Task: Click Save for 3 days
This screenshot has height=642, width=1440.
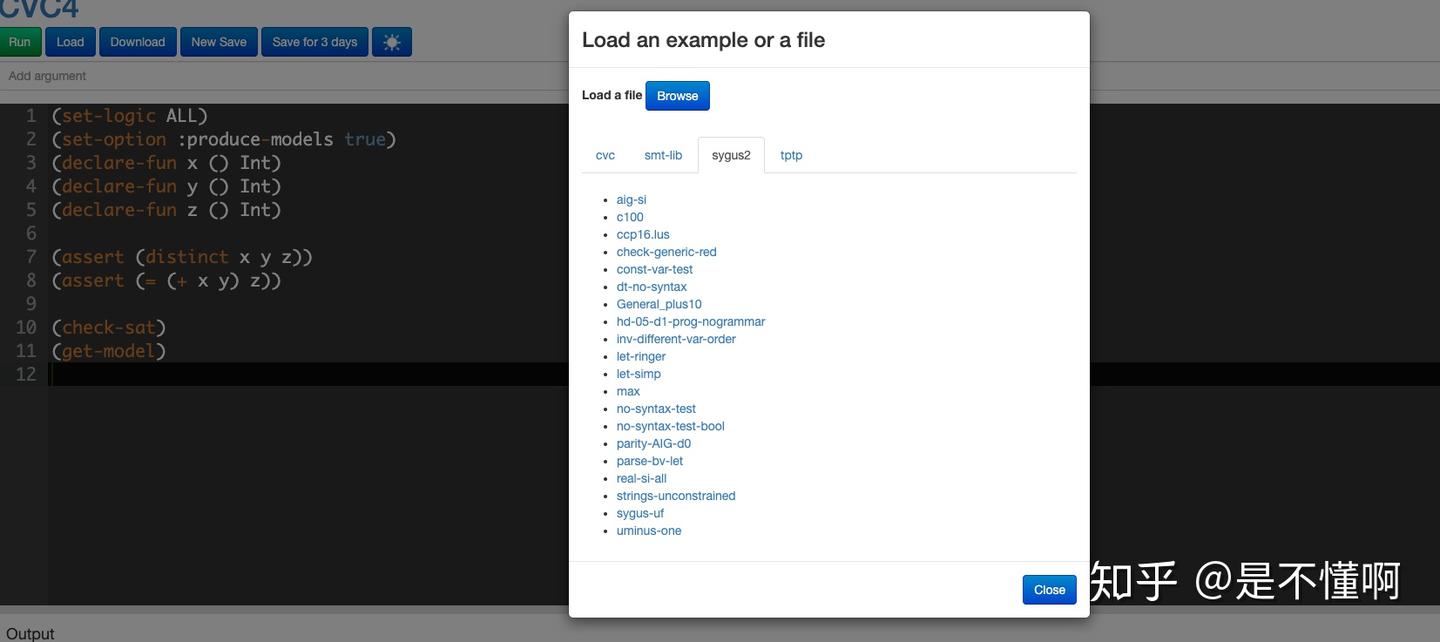Action: 314,42
